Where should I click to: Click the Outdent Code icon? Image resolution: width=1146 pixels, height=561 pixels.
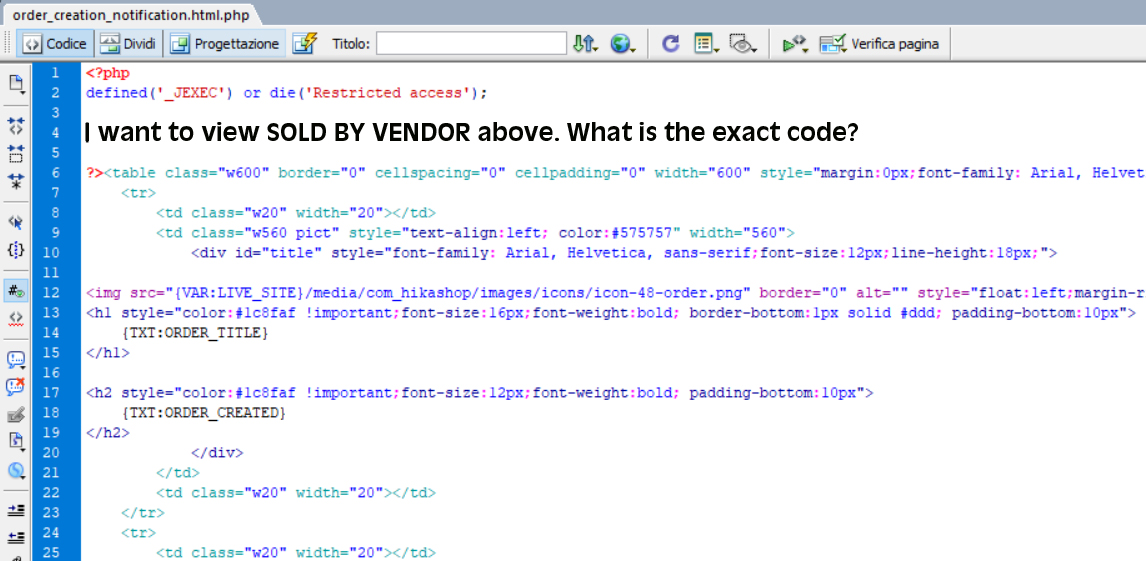point(15,538)
